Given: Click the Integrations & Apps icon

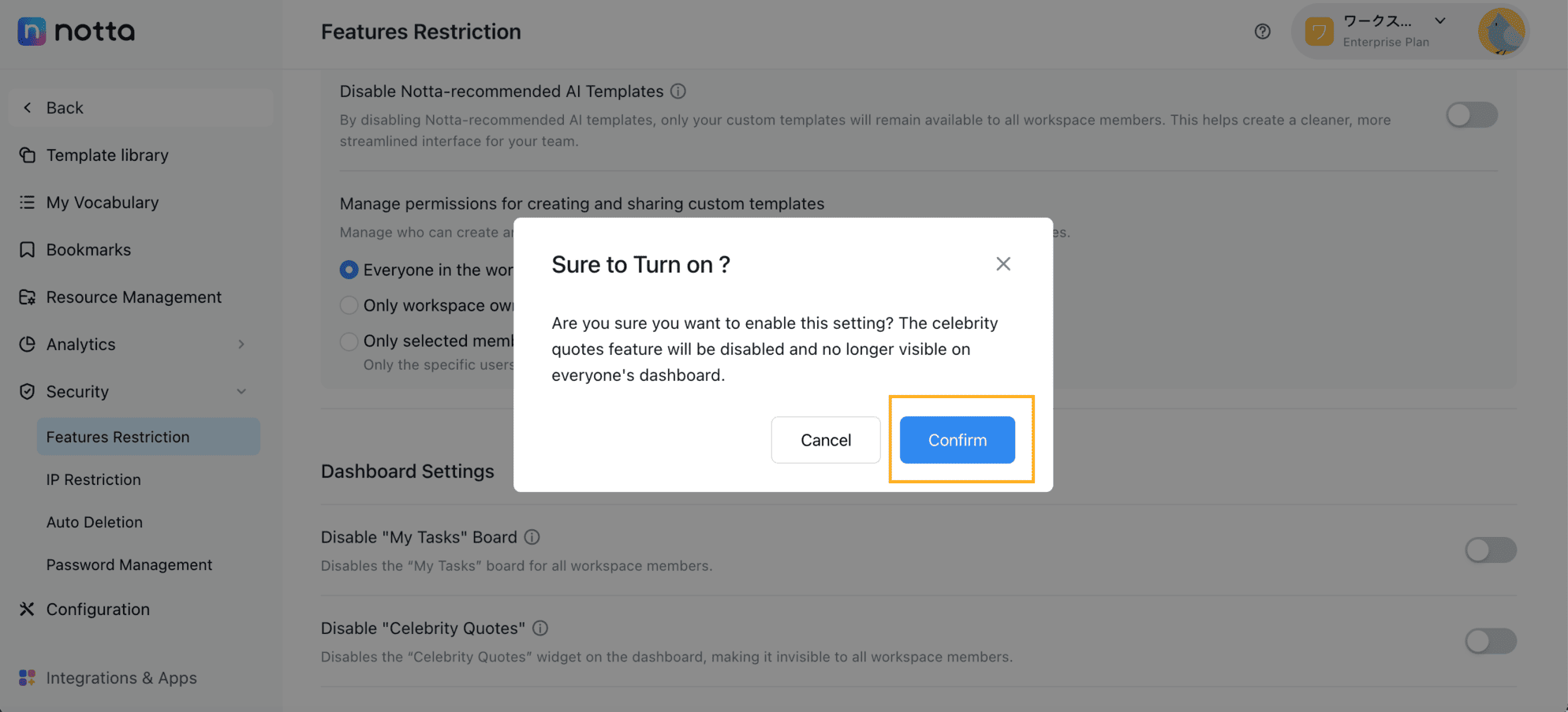Looking at the screenshot, I should (27, 678).
